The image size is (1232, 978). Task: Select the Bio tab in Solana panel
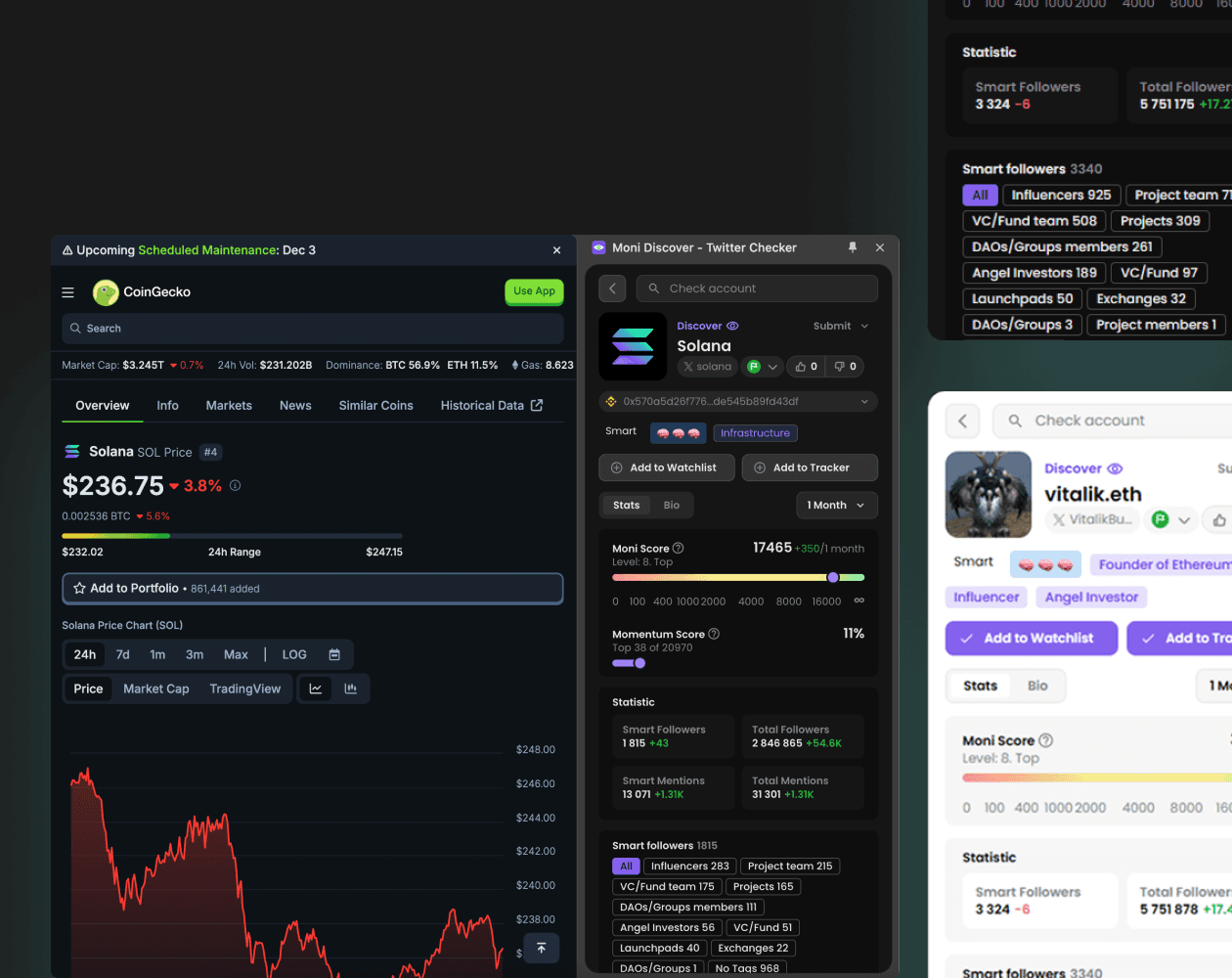(672, 506)
